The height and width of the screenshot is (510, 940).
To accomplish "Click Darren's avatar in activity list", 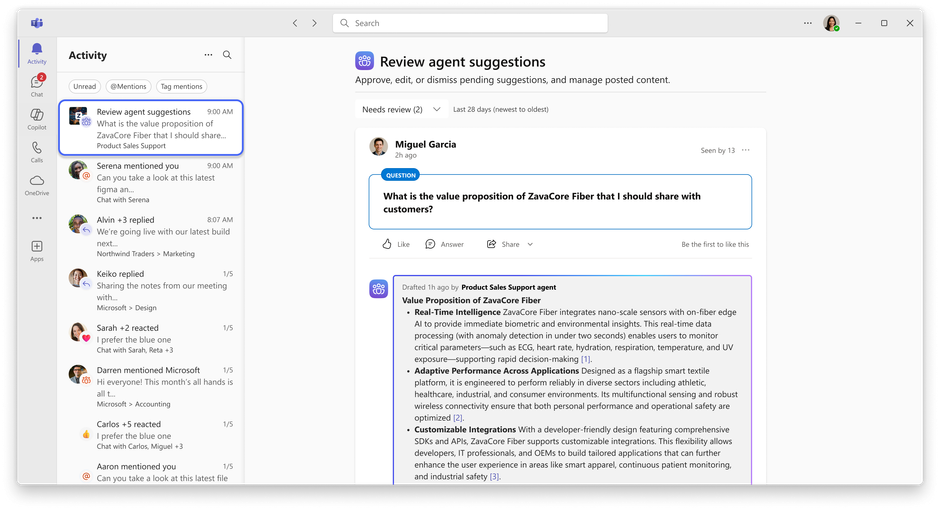I will click(78, 374).
